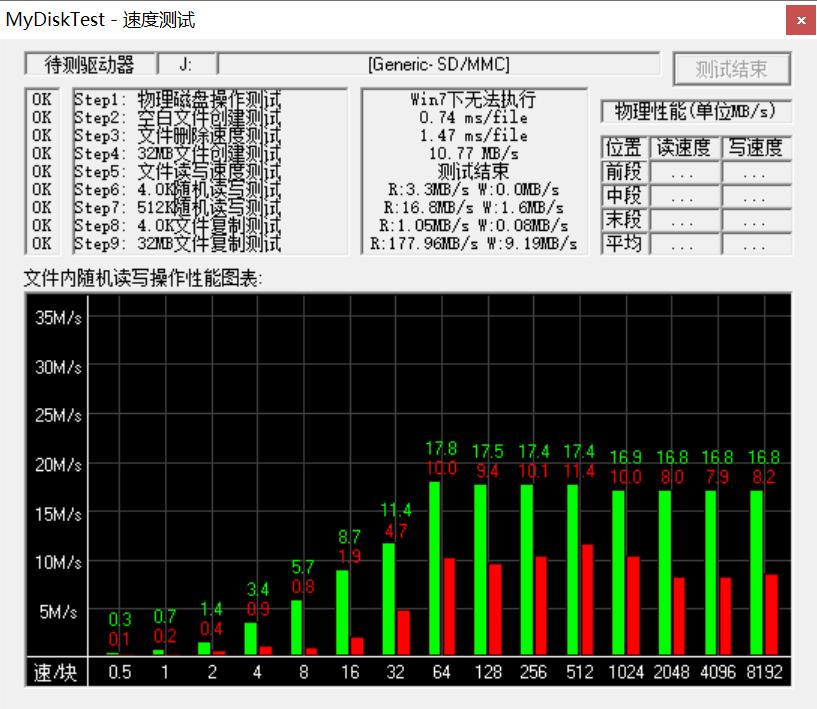Click the R:177.96MB/s W:9.19MB/s result line
Viewport: 817px width, 709px height.
coord(473,244)
